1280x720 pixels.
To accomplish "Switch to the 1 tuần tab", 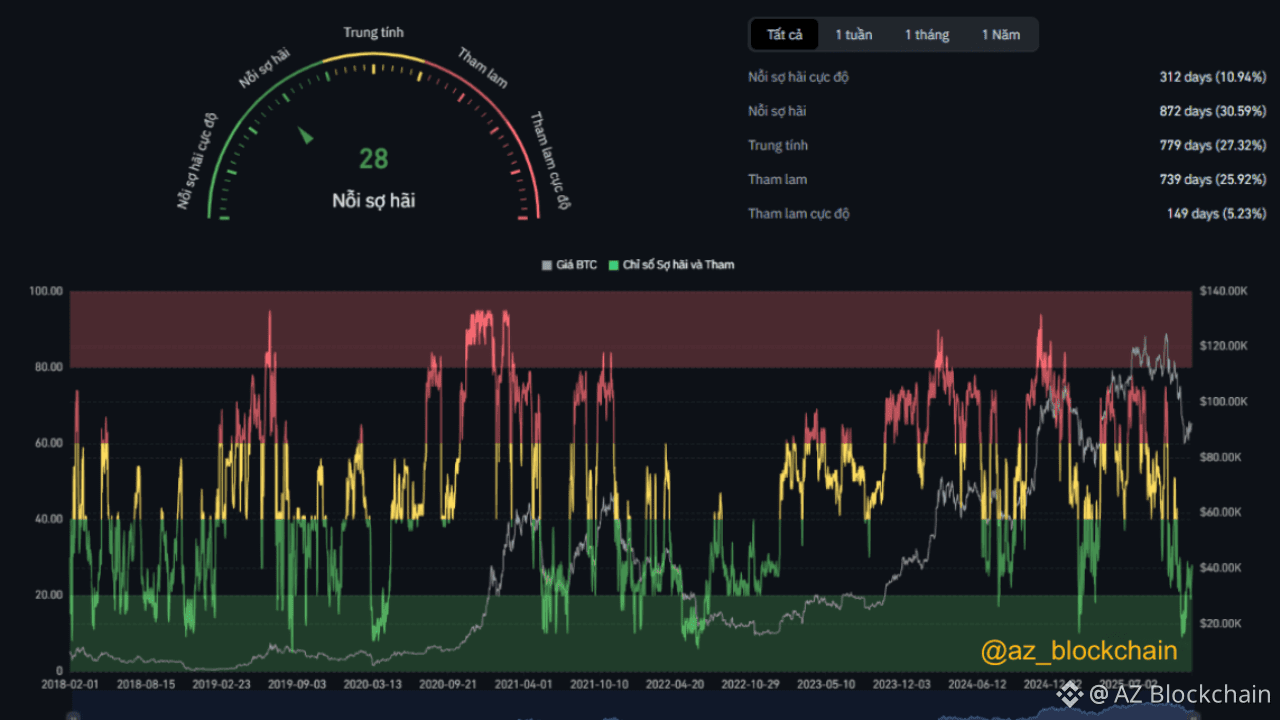I will click(854, 34).
